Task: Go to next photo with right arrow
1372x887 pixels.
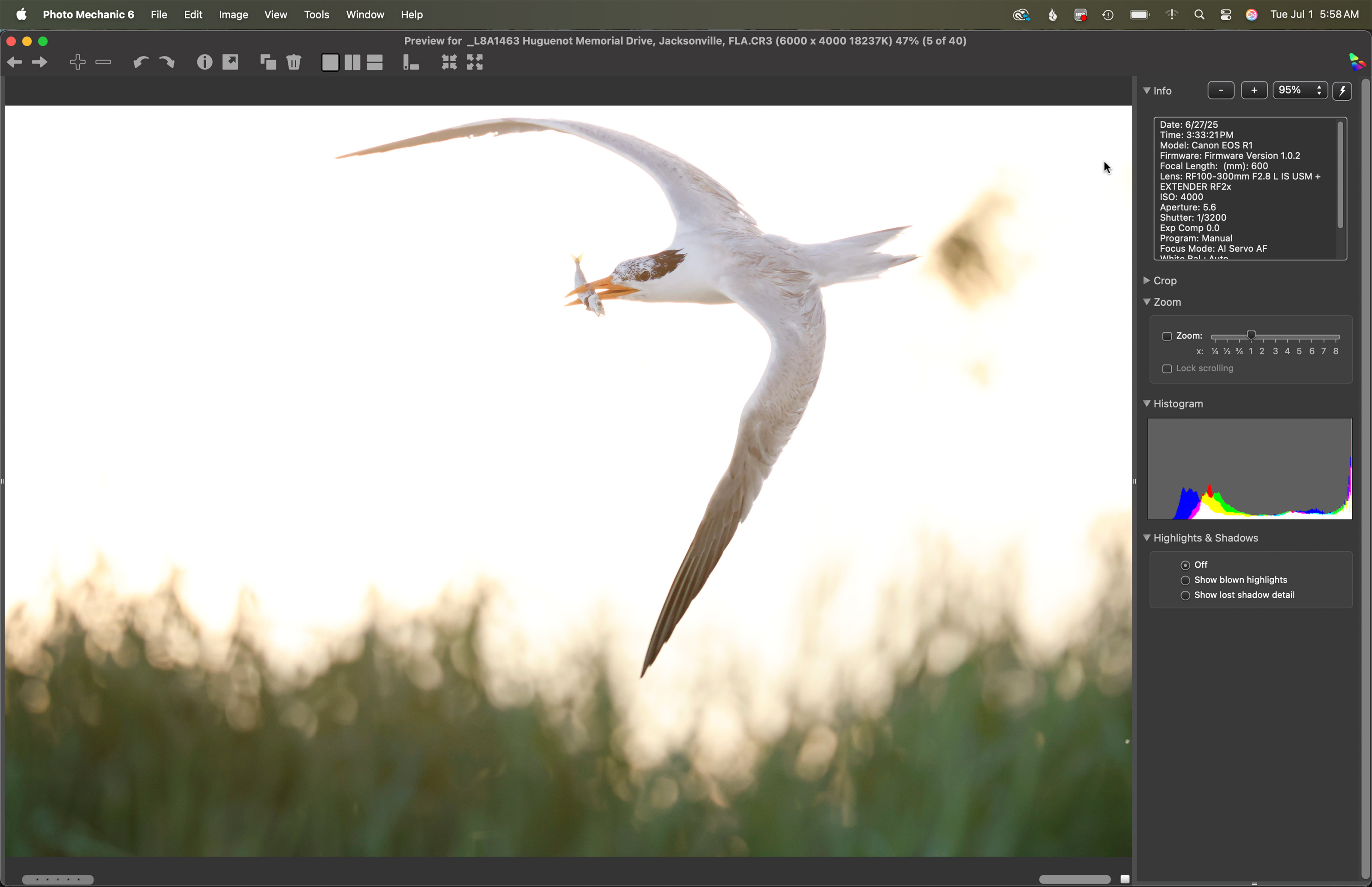Action: [x=39, y=62]
